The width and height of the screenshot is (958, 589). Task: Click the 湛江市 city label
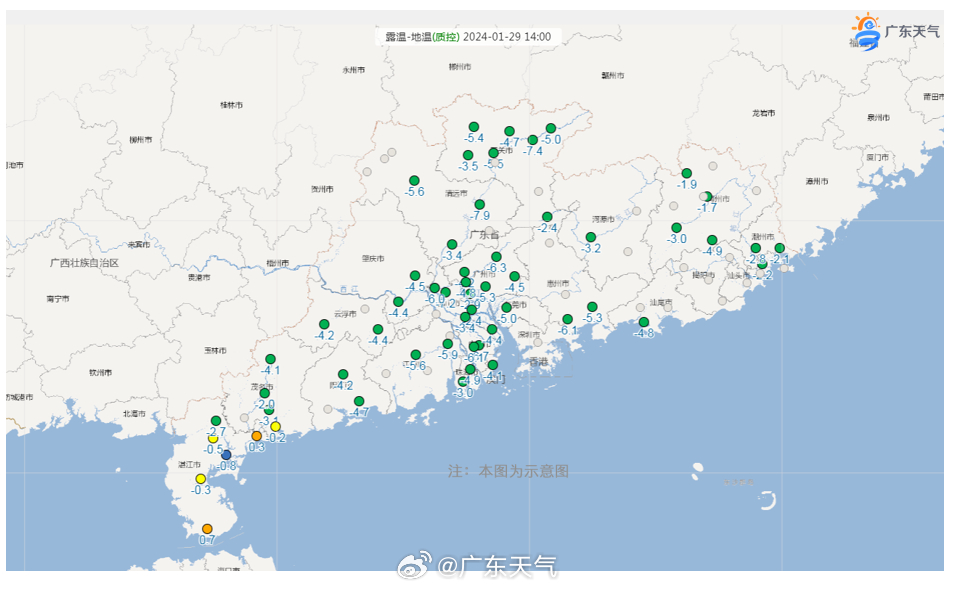coord(189,464)
